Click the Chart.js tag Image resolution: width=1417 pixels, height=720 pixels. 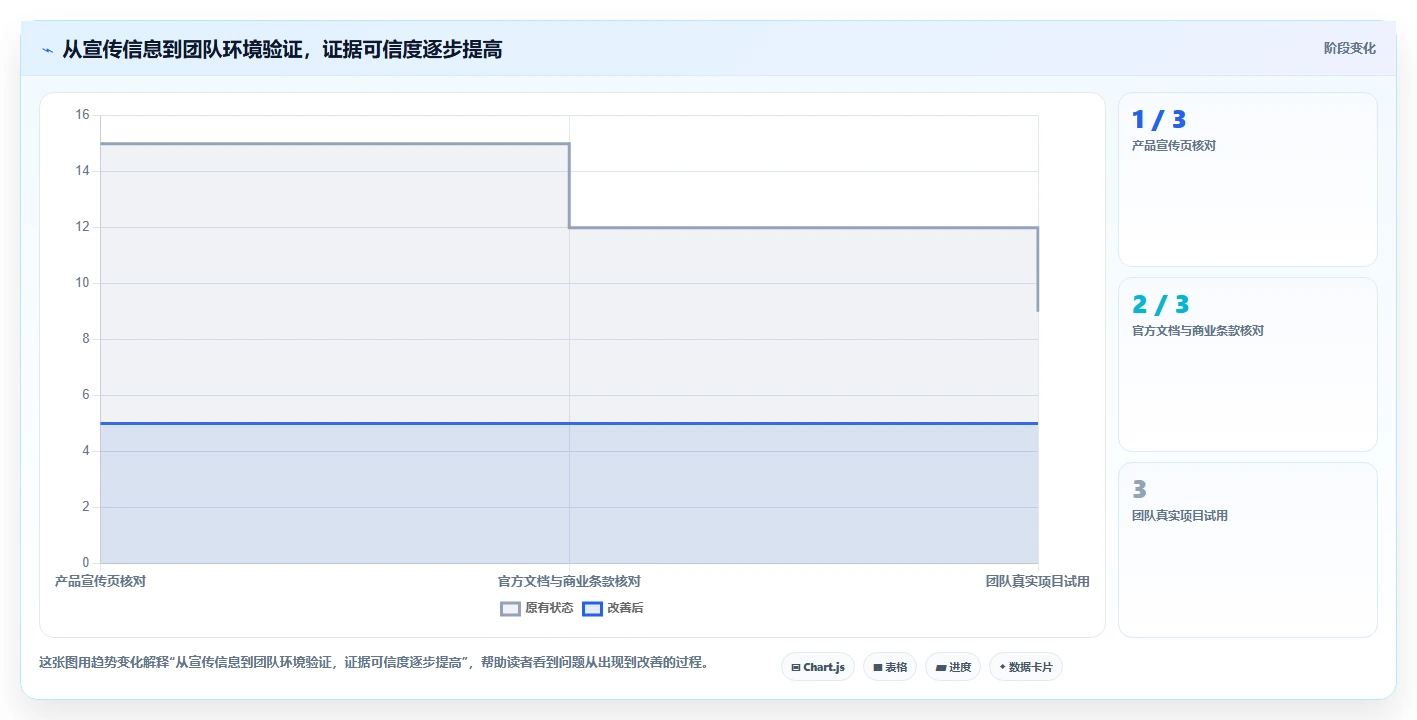[818, 667]
